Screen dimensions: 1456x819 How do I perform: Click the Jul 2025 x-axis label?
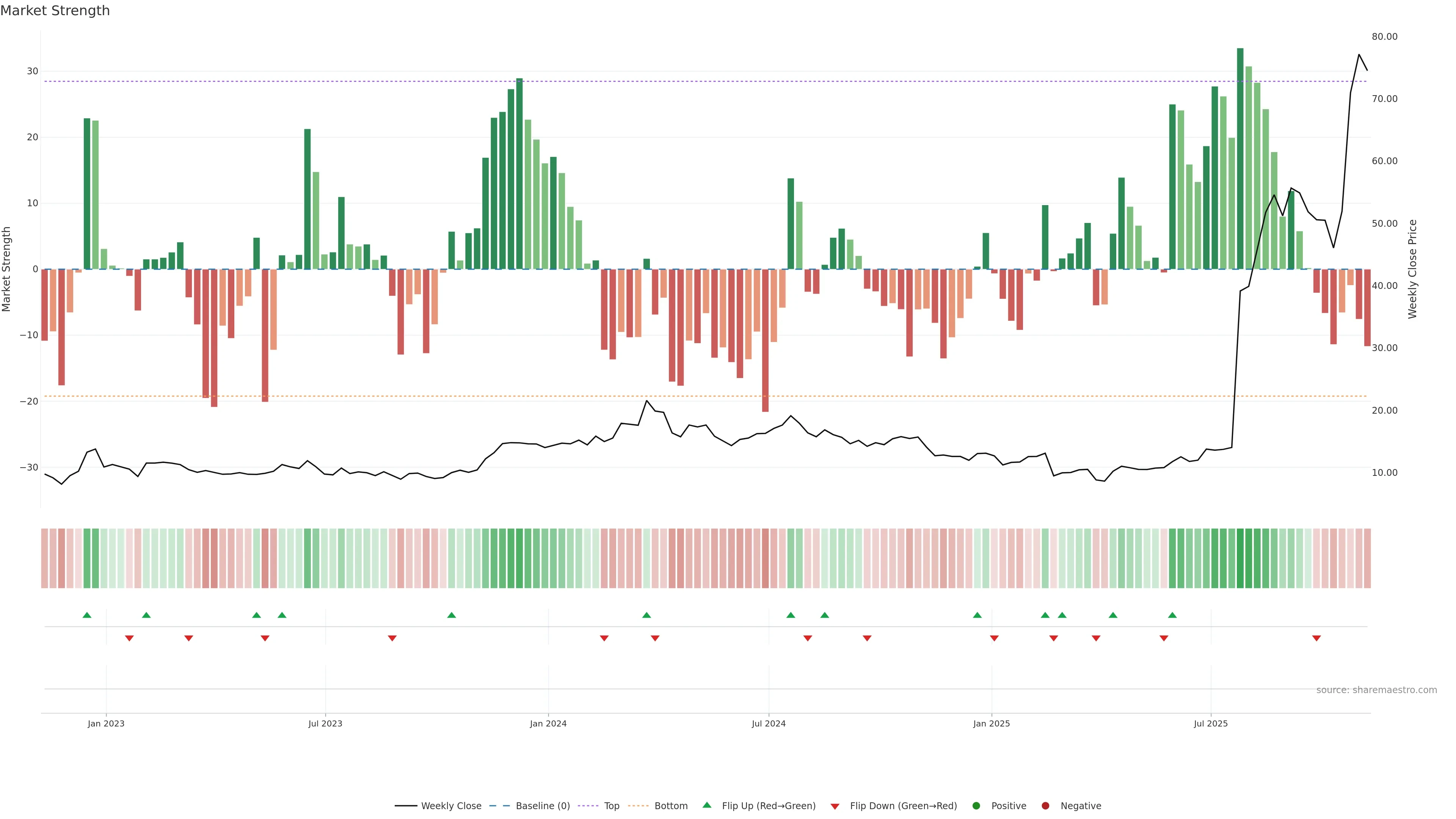(x=1211, y=723)
